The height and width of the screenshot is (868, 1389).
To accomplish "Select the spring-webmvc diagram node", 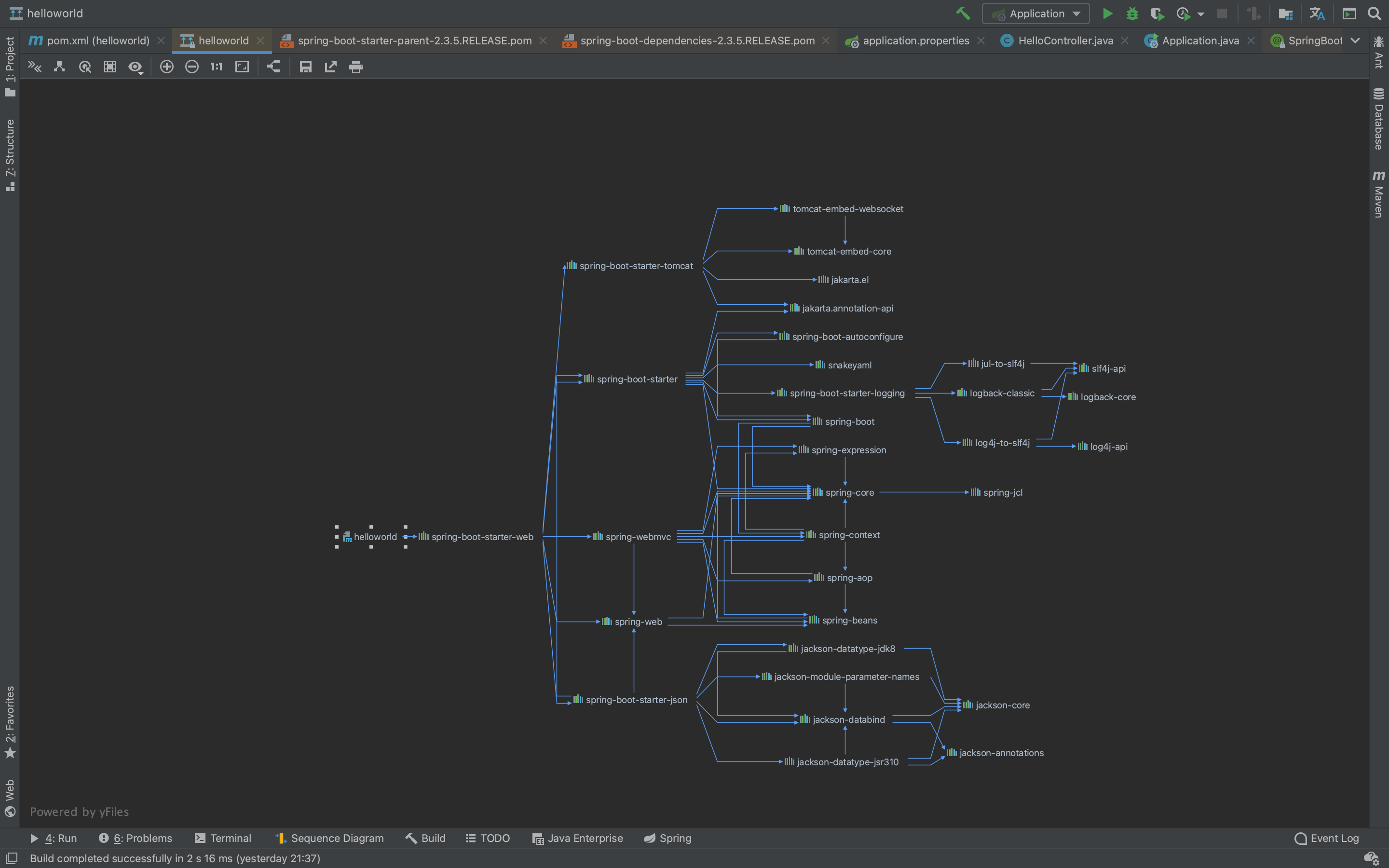I will click(x=632, y=537).
